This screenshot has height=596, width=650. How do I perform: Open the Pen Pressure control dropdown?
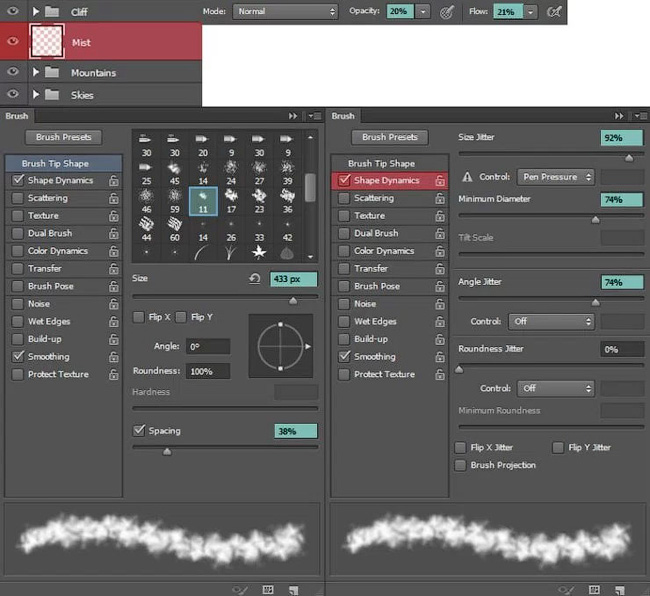click(x=557, y=177)
